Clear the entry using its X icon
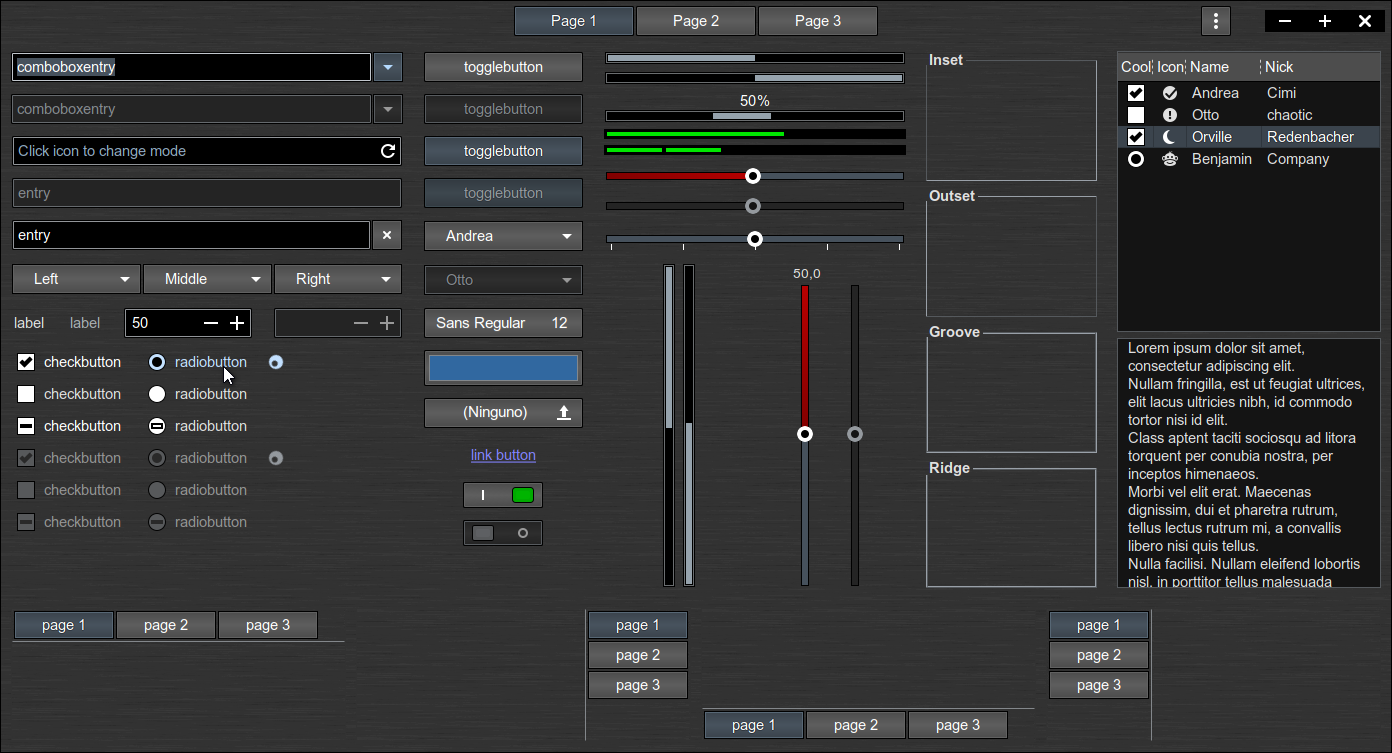This screenshot has width=1392, height=753. [x=387, y=235]
